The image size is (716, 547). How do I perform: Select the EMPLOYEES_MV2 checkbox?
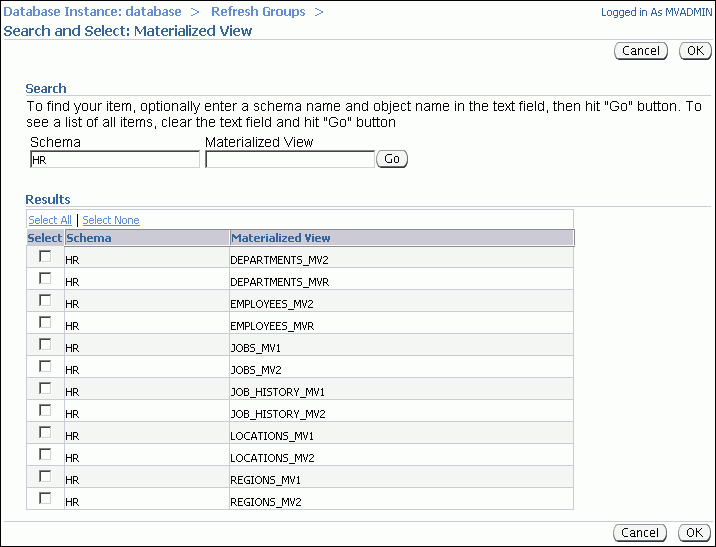pos(45,300)
